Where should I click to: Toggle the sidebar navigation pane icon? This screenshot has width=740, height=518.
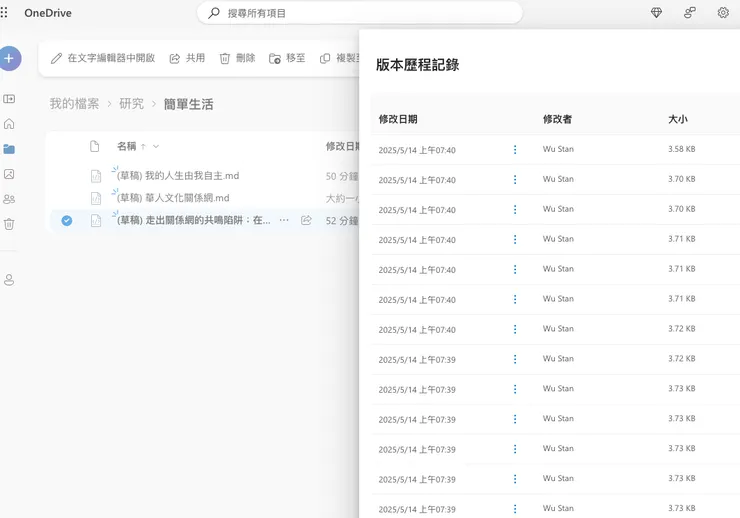(x=9, y=99)
